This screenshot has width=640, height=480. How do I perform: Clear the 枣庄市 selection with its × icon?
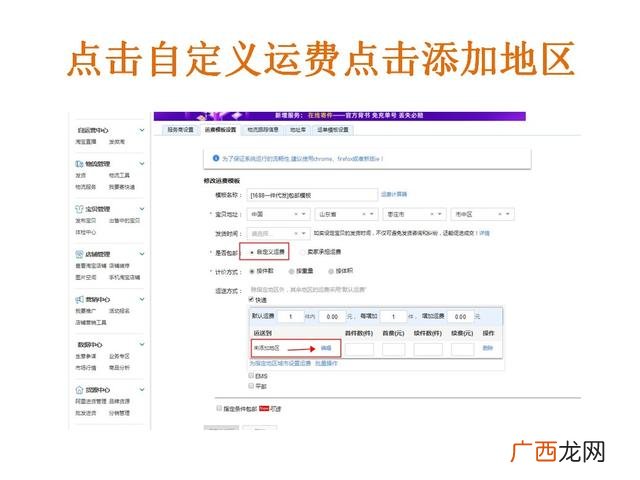click(x=433, y=214)
